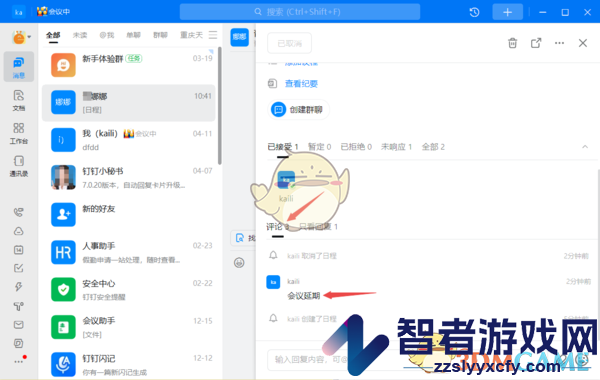Open the to-do checkmark icon in sidebar
The width and height of the screenshot is (600, 380).
pyautogui.click(x=18, y=268)
